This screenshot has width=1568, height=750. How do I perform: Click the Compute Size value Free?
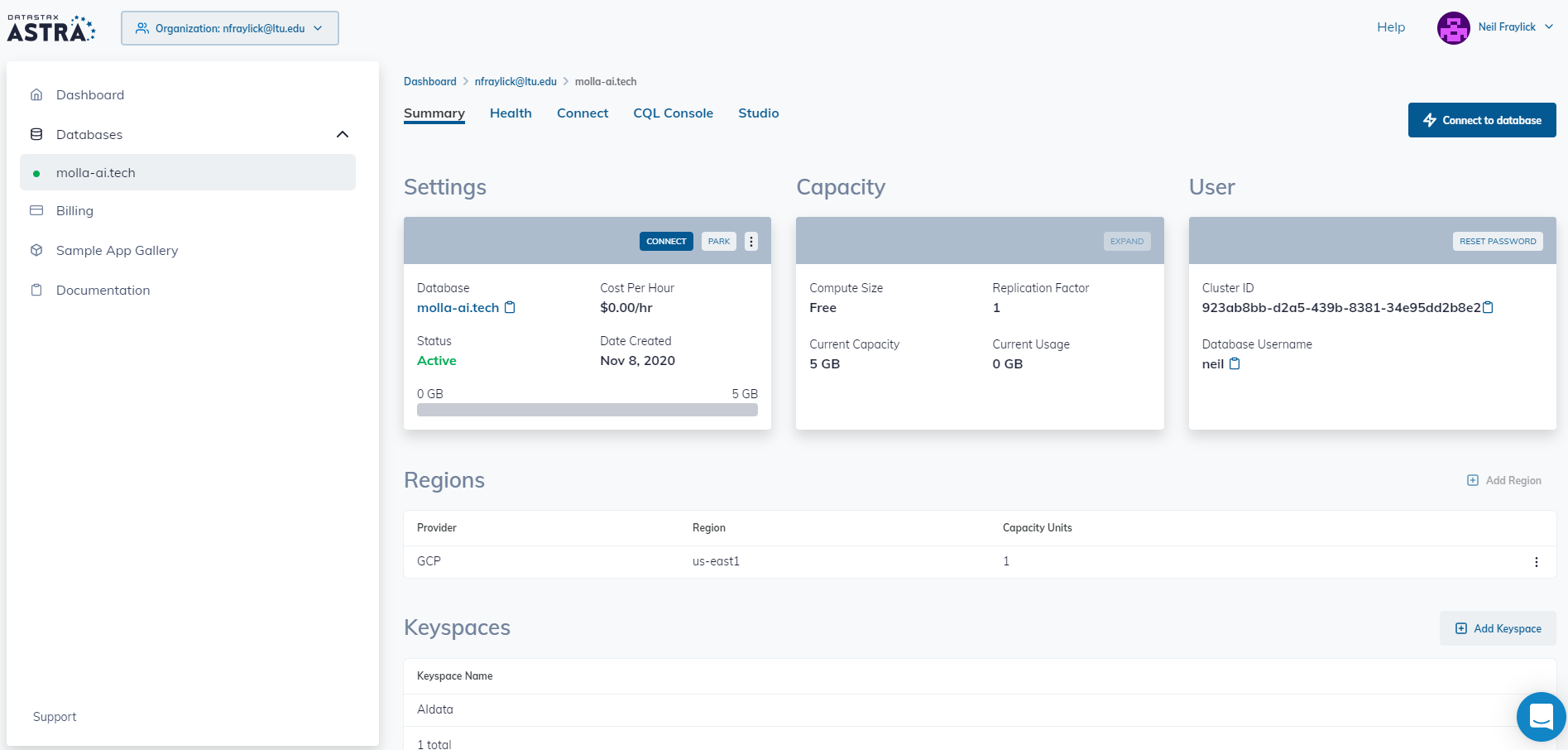pos(823,307)
